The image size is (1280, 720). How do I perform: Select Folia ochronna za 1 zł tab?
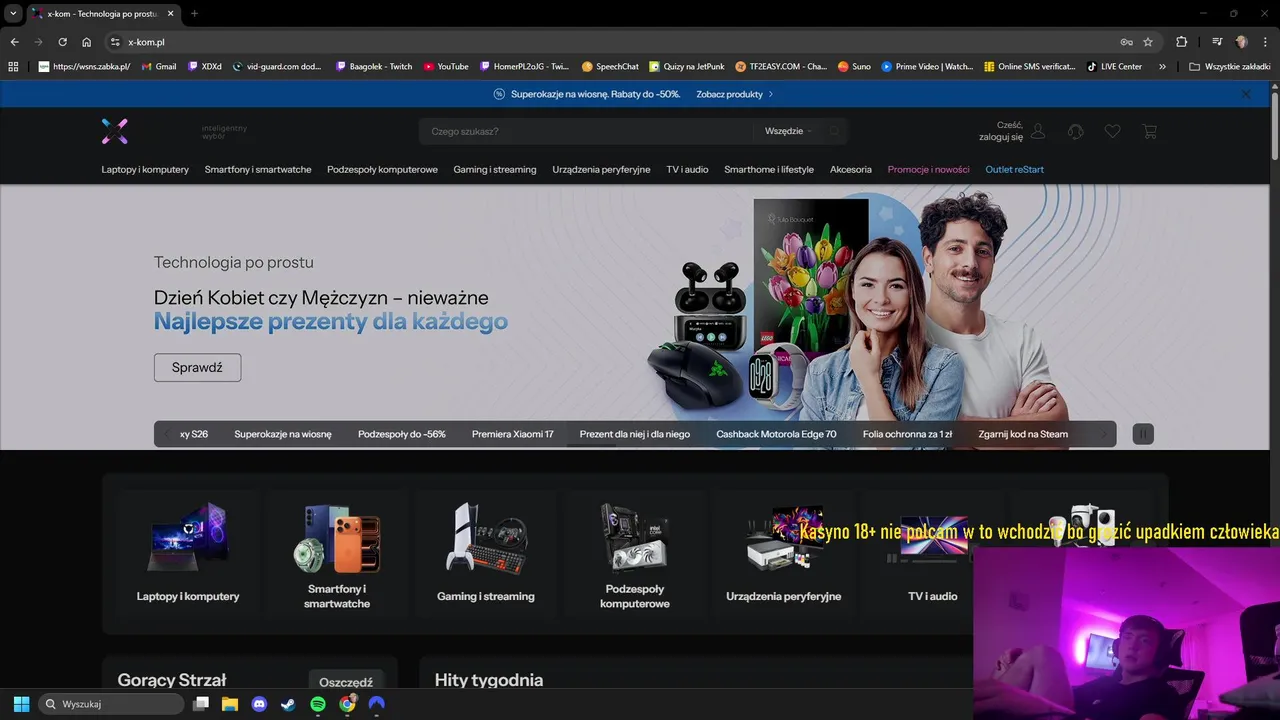tap(907, 434)
